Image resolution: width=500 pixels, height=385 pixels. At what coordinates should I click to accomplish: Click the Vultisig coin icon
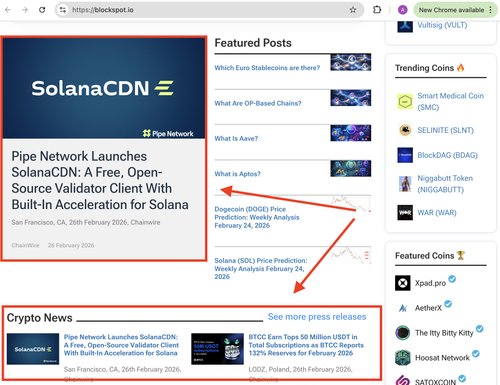coord(405,26)
